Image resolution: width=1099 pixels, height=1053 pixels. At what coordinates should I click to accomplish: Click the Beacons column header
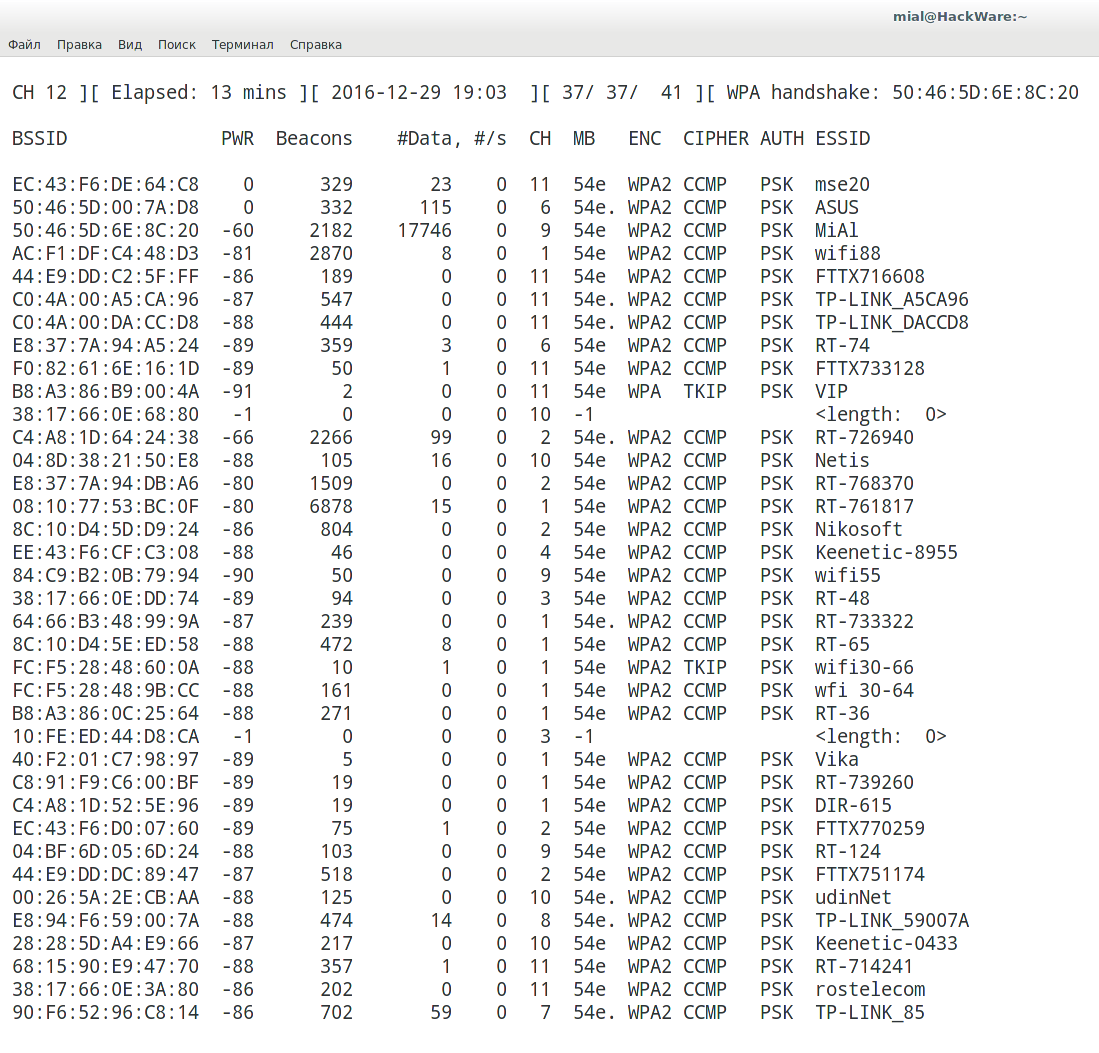(x=314, y=139)
